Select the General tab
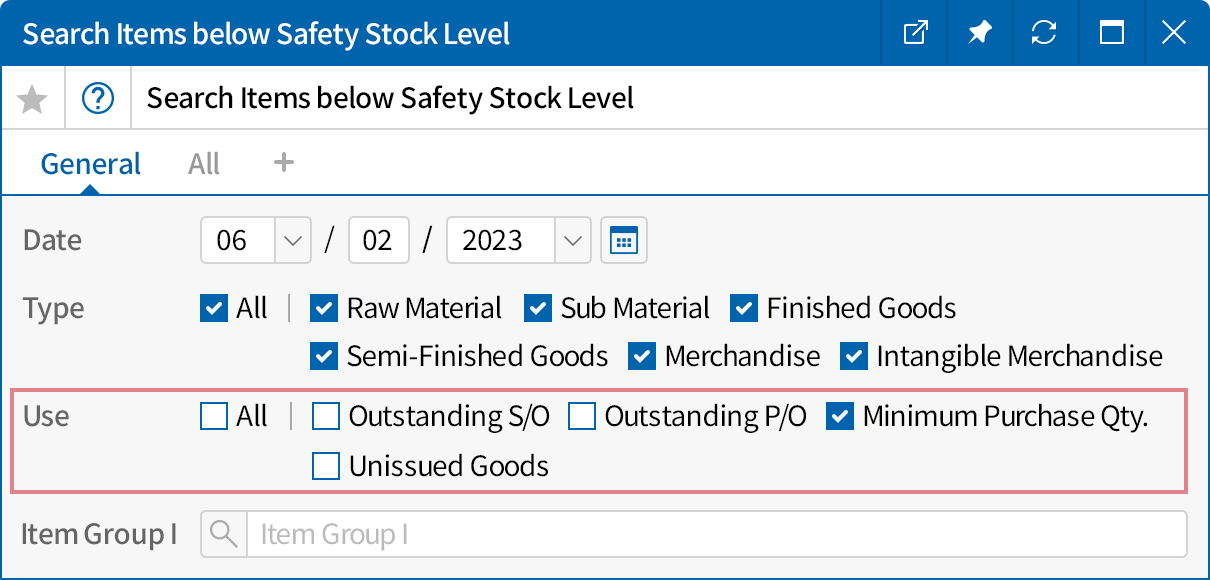Viewport: 1210px width, 580px height. click(91, 164)
